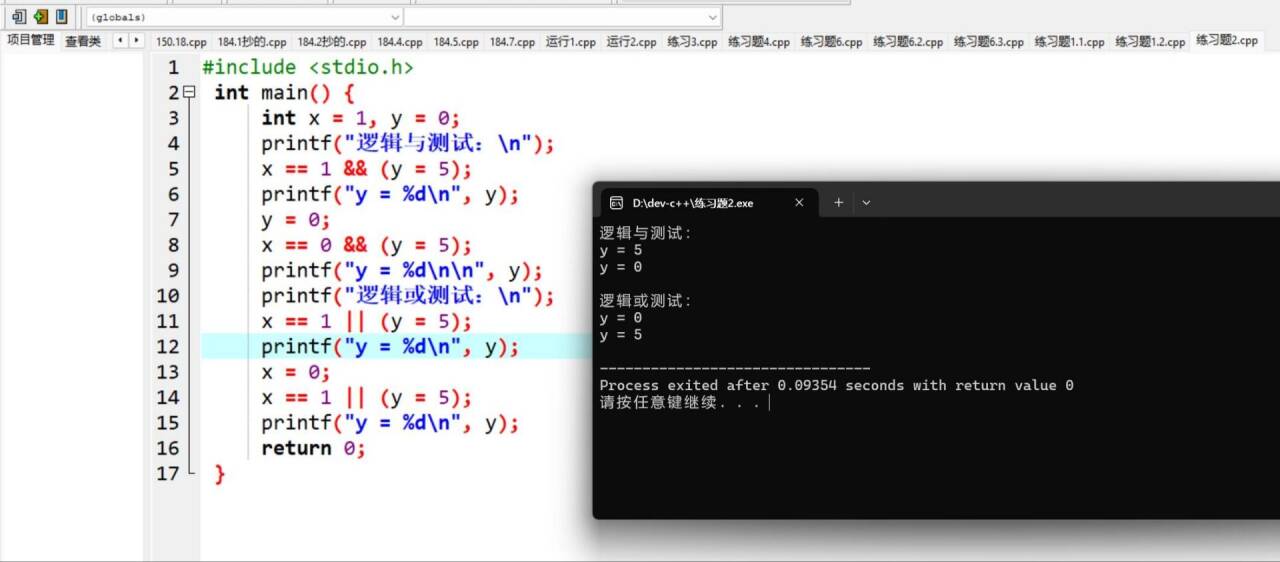Viewport: 1280px width, 562px height.
Task: Open the 184.5.cpp file tab
Action: pyautogui.click(x=456, y=42)
